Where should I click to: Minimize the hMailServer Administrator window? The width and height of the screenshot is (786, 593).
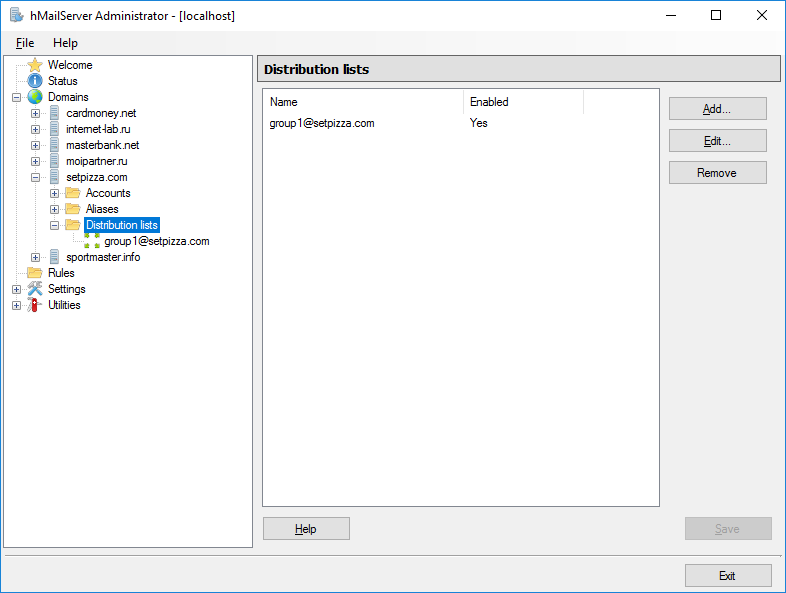coord(671,15)
